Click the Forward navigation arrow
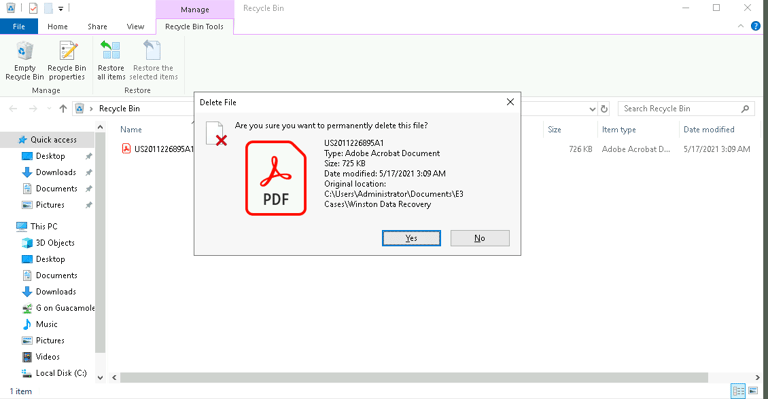This screenshot has height=399, width=768. tap(33, 109)
